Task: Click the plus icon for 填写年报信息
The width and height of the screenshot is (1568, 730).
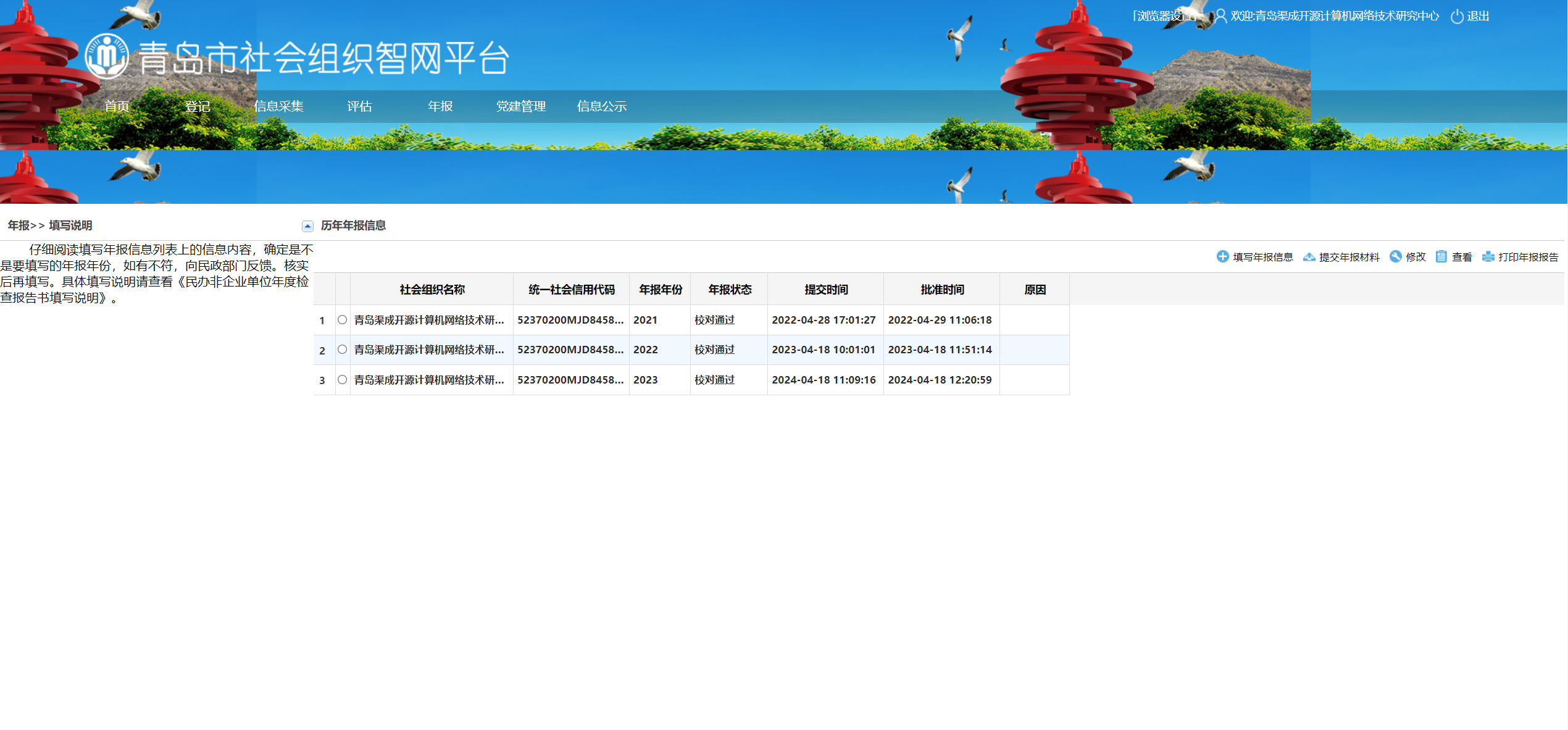Action: click(1222, 256)
